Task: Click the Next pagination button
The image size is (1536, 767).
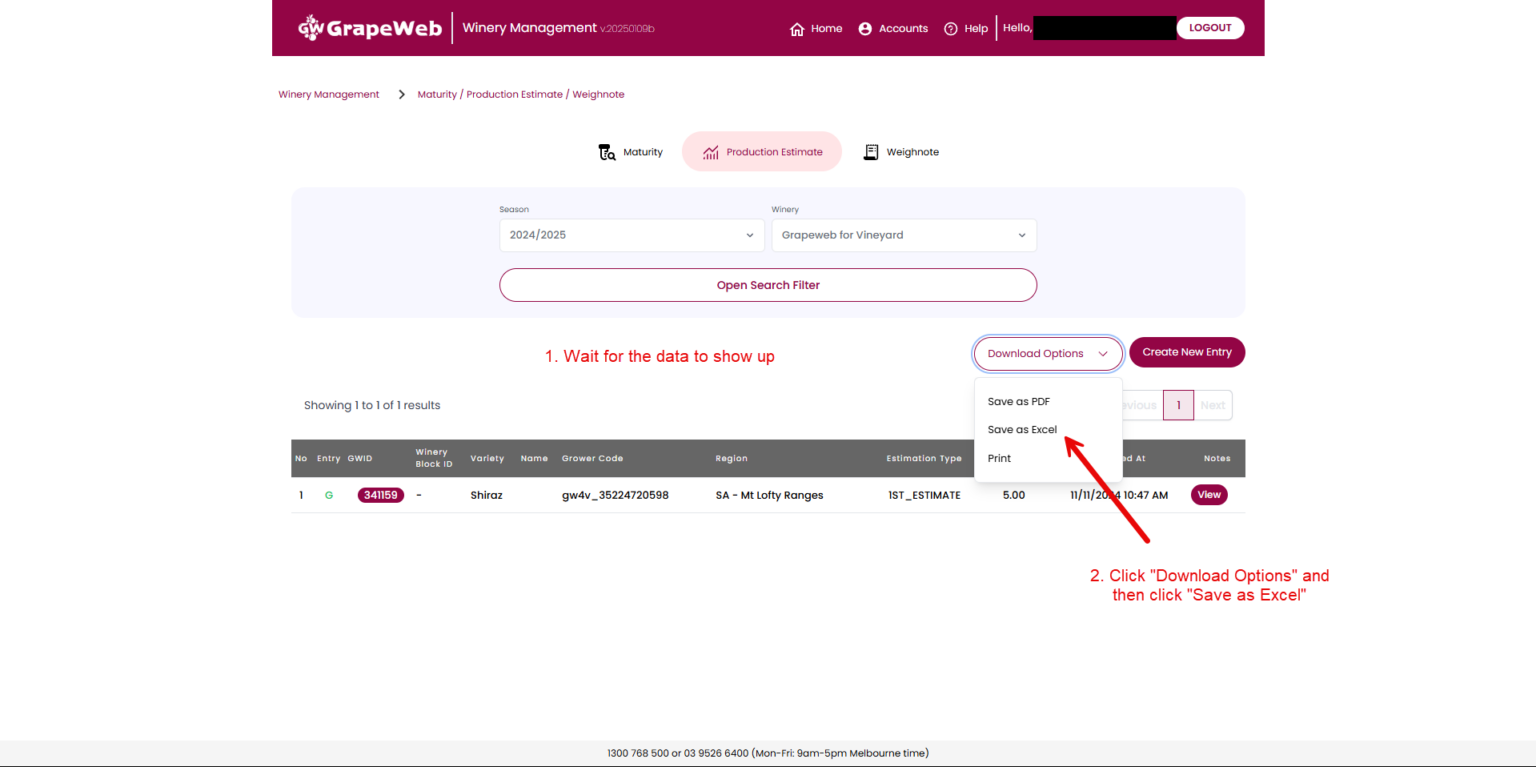Action: click(x=1213, y=405)
